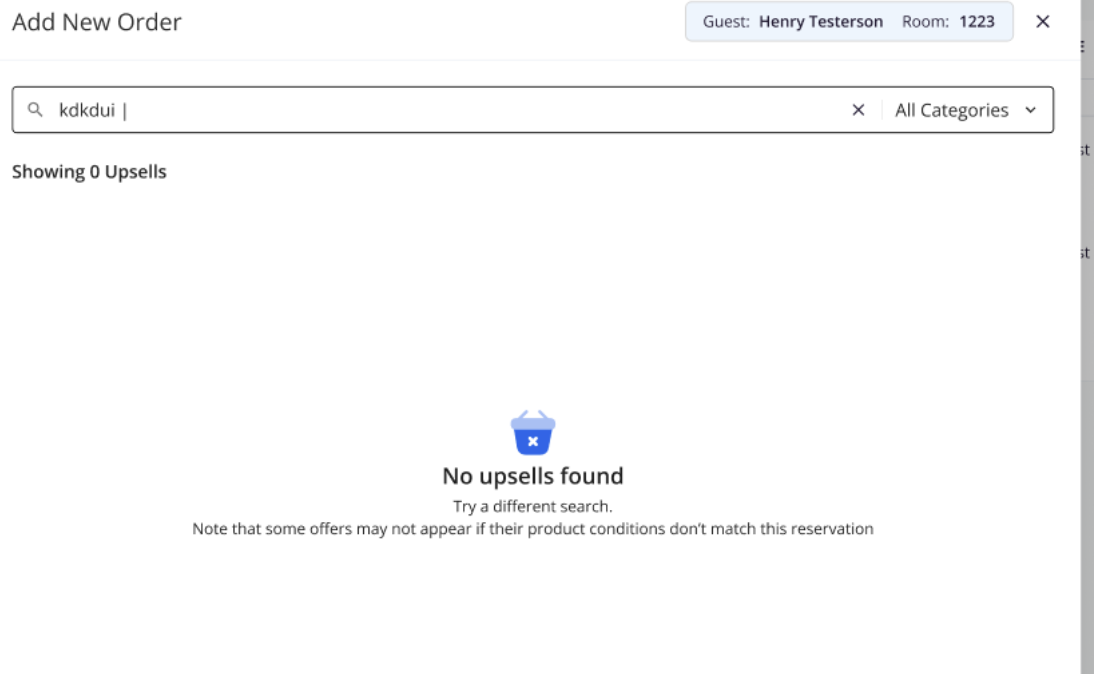Close the Add New Order dialog
The height and width of the screenshot is (674, 1094).
point(1043,21)
